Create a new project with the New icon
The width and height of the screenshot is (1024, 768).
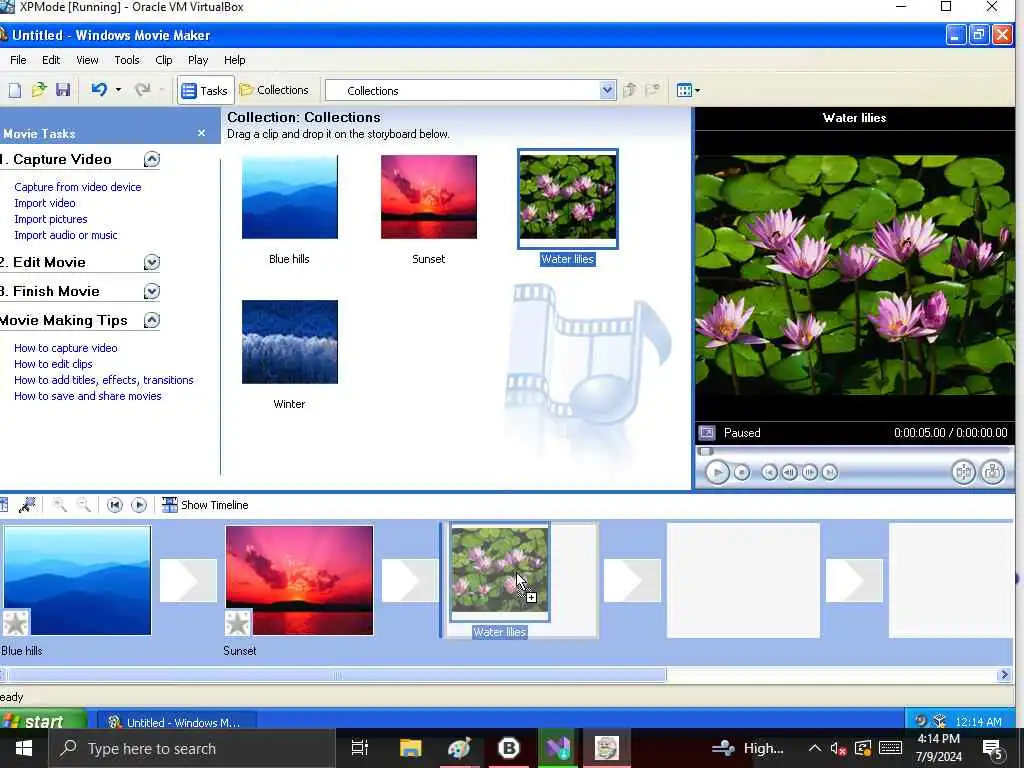click(14, 90)
